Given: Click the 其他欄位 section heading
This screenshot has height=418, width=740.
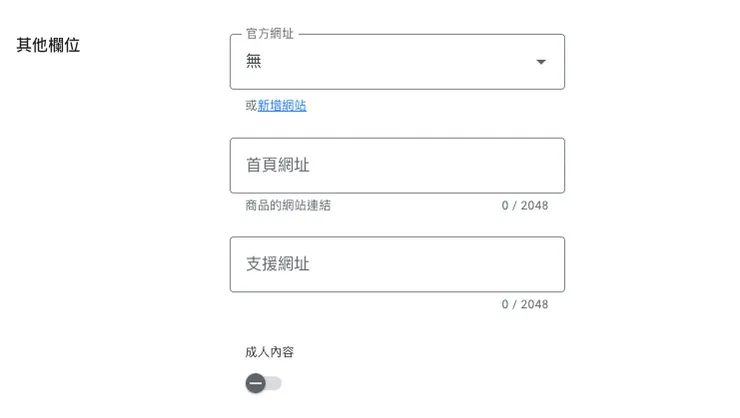Looking at the screenshot, I should click(x=48, y=45).
